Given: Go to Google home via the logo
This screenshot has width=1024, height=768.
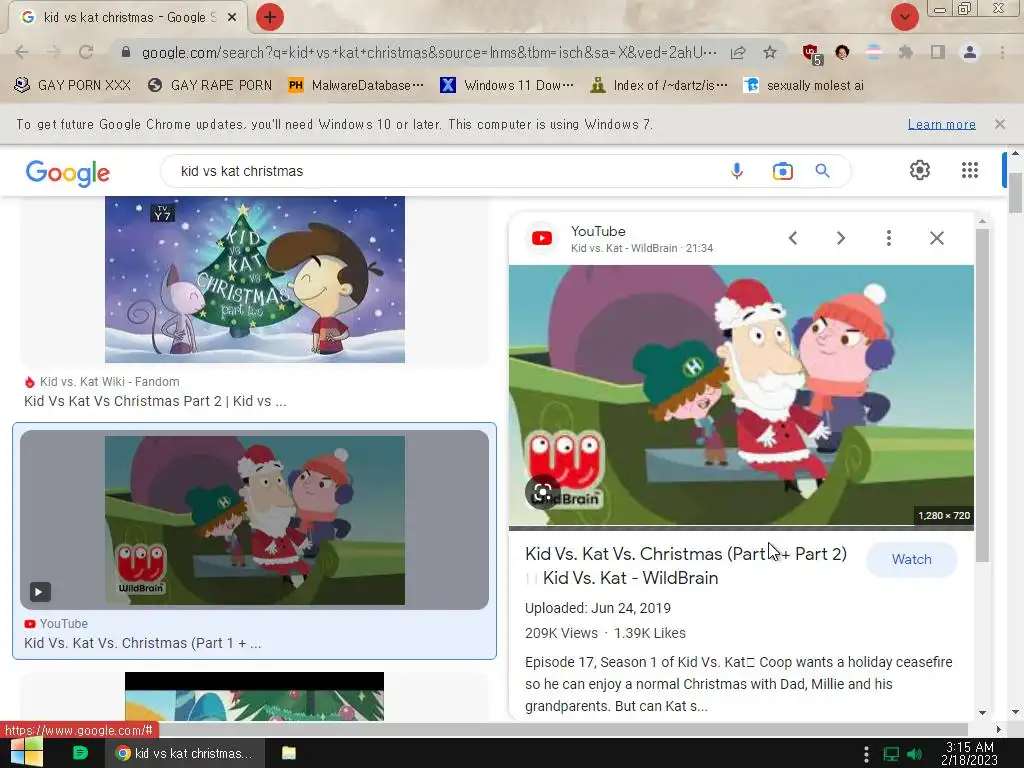Looking at the screenshot, I should click(68, 172).
